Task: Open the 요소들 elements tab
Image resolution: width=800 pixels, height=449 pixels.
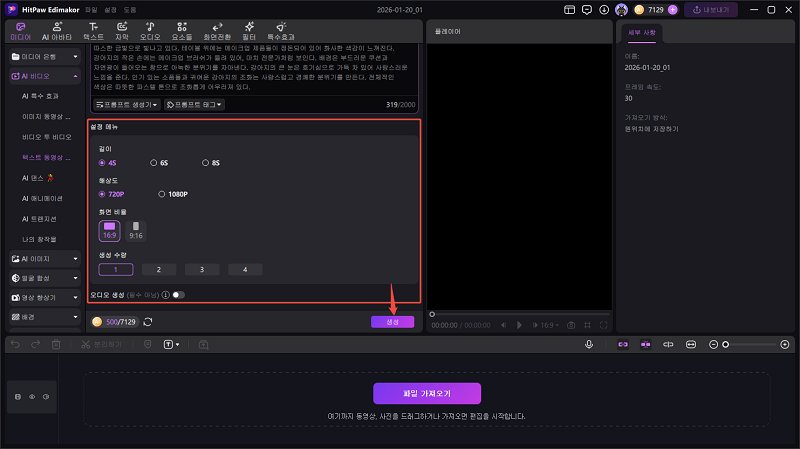Action: [182, 31]
